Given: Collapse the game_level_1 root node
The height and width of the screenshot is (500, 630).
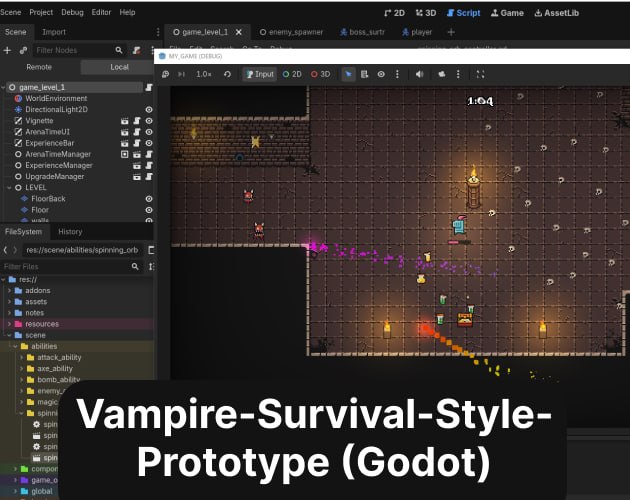Looking at the screenshot, I should point(3,87).
